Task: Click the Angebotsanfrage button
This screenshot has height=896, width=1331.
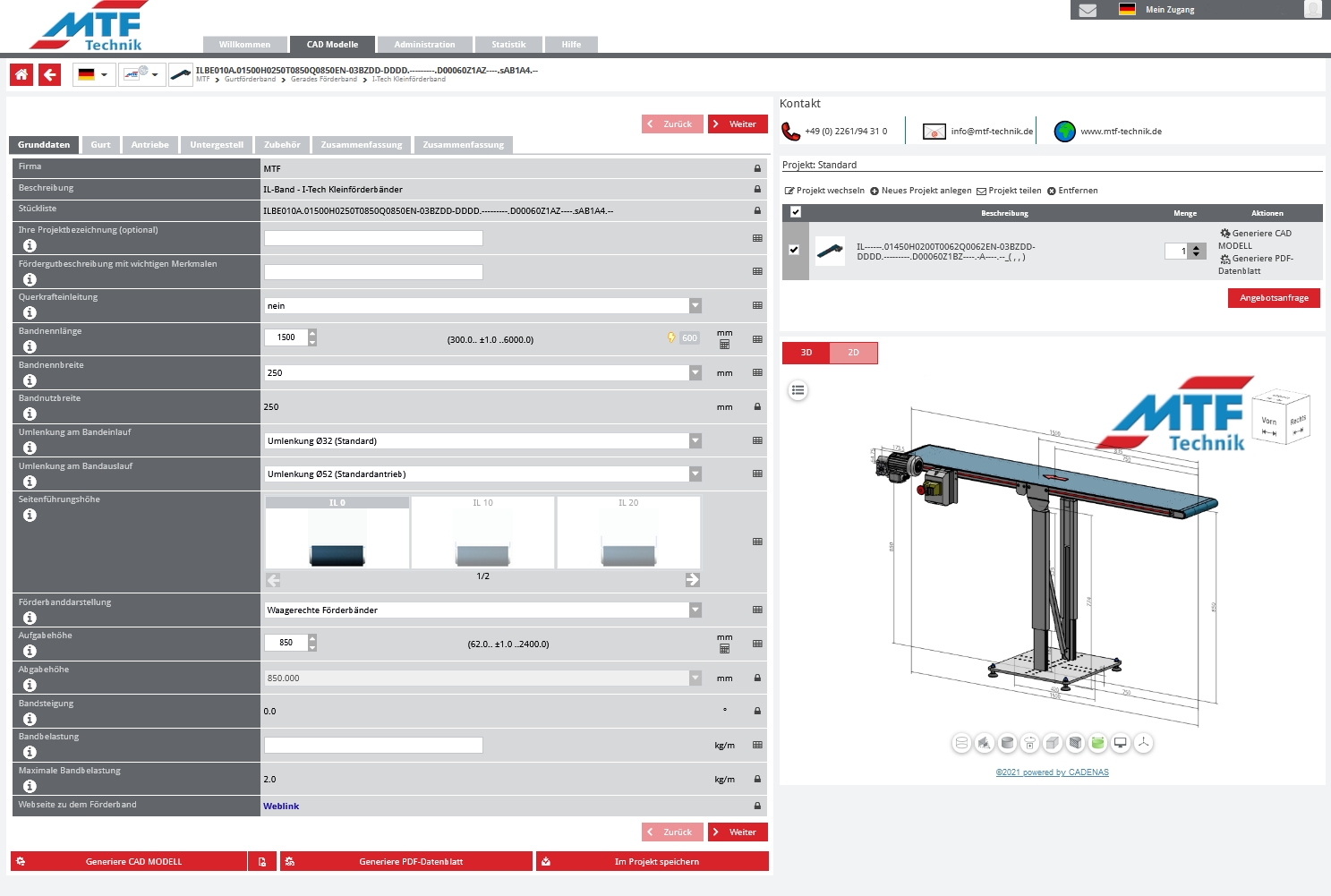Action: [1274, 298]
